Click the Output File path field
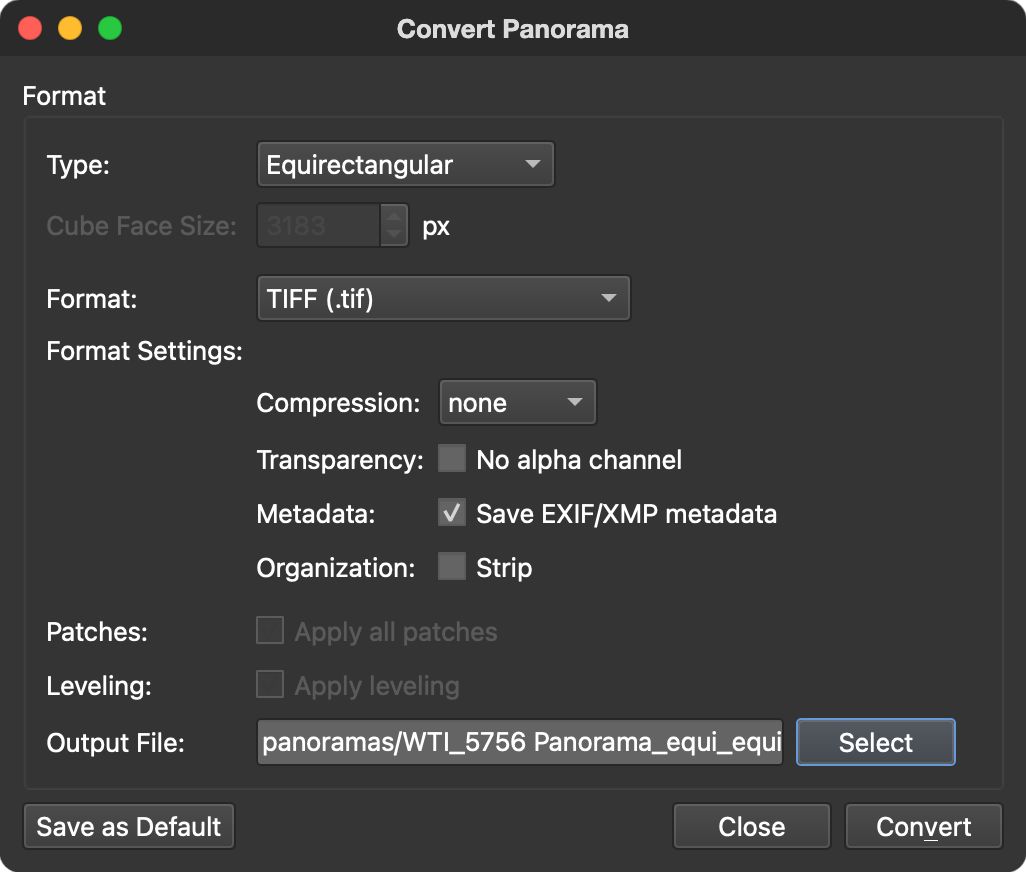Viewport: 1026px width, 872px height. (520, 742)
